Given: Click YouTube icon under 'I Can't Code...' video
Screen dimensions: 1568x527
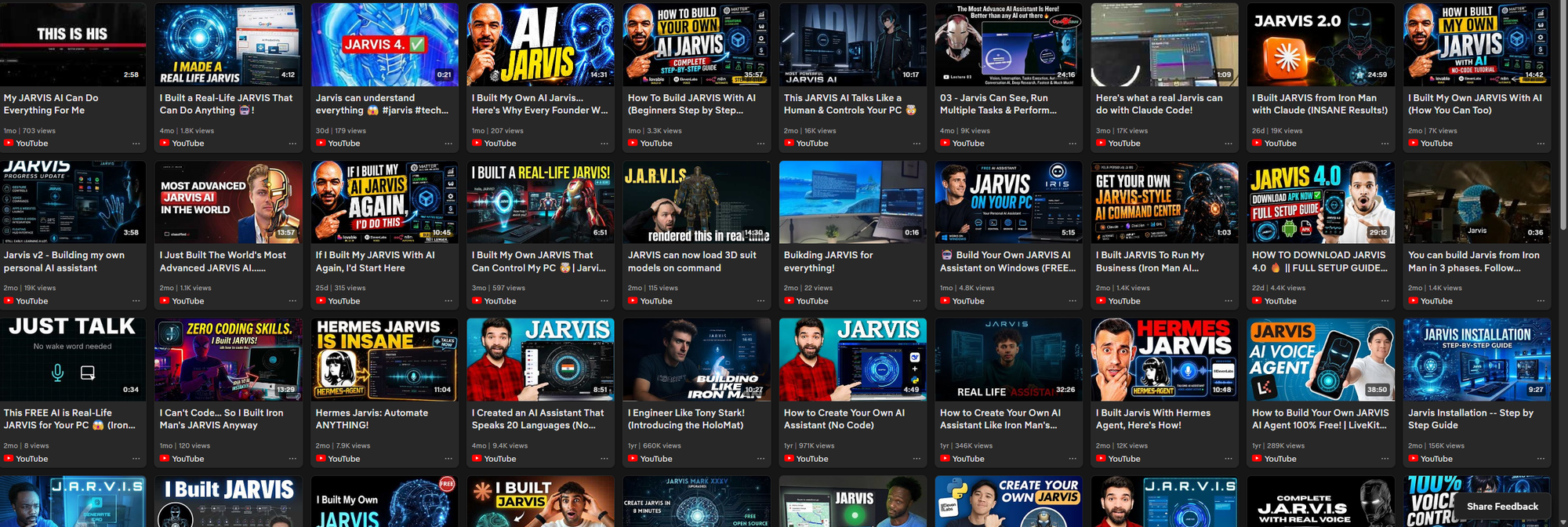Looking at the screenshot, I should [165, 459].
